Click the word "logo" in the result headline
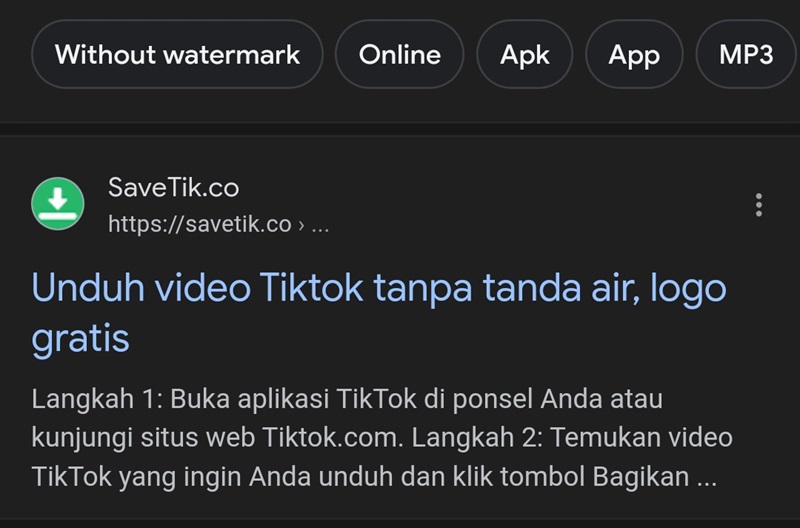800x528 pixels. tap(687, 290)
